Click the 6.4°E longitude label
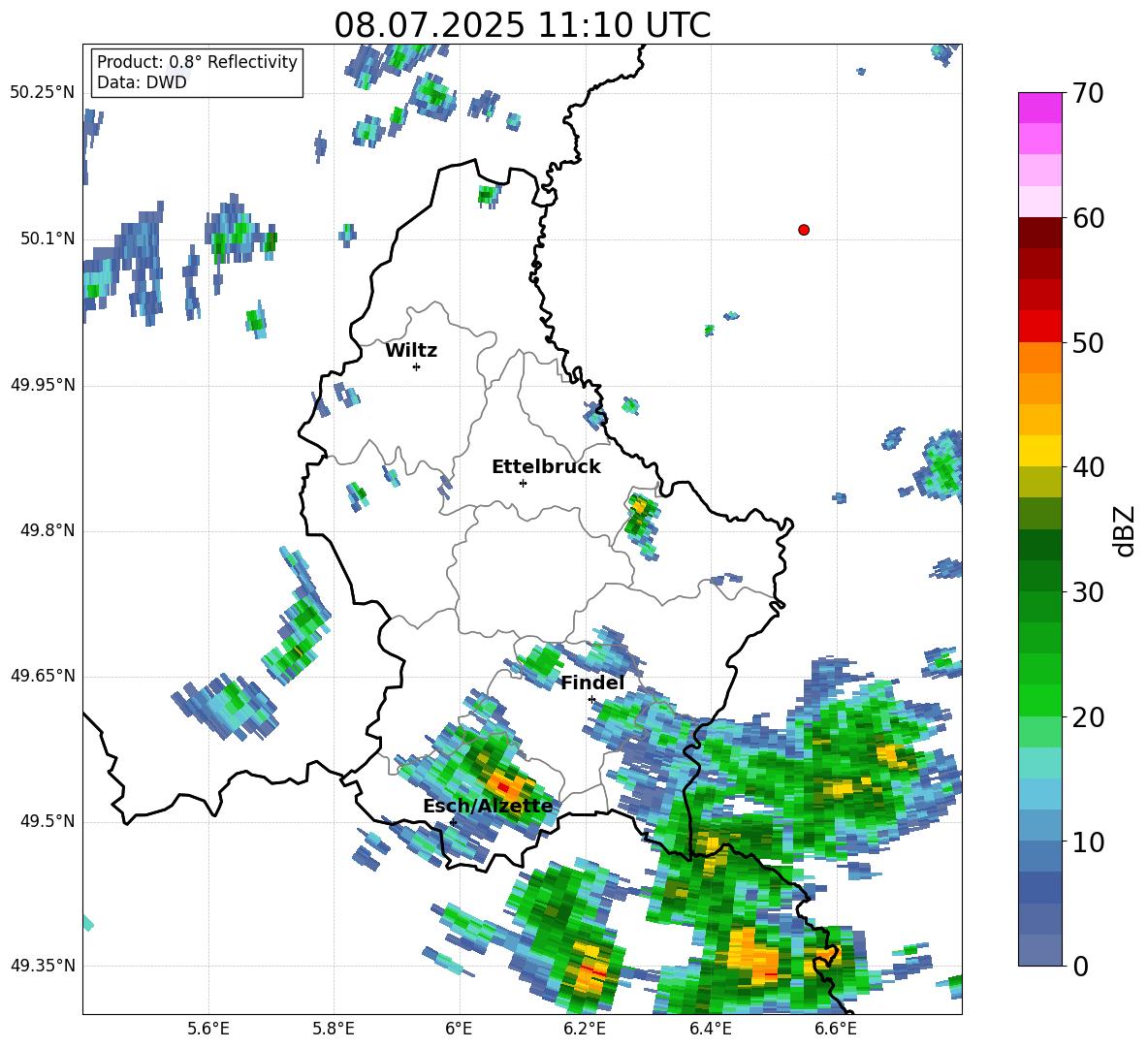 click(x=710, y=1029)
